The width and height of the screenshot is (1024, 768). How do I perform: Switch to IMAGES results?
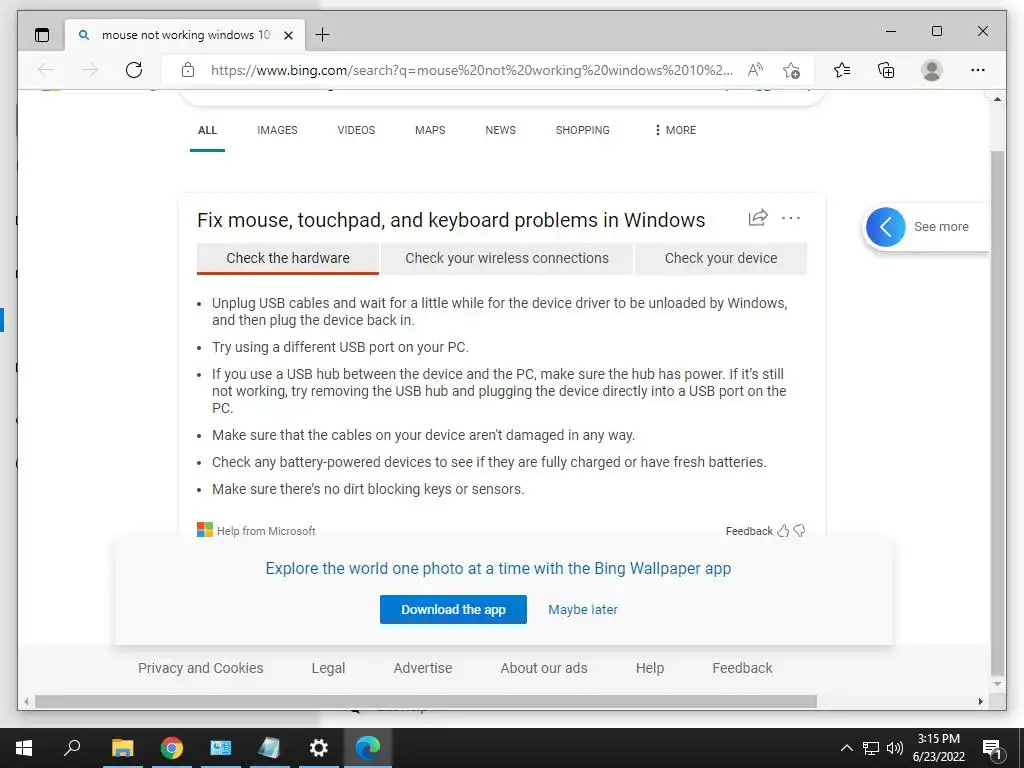(277, 130)
